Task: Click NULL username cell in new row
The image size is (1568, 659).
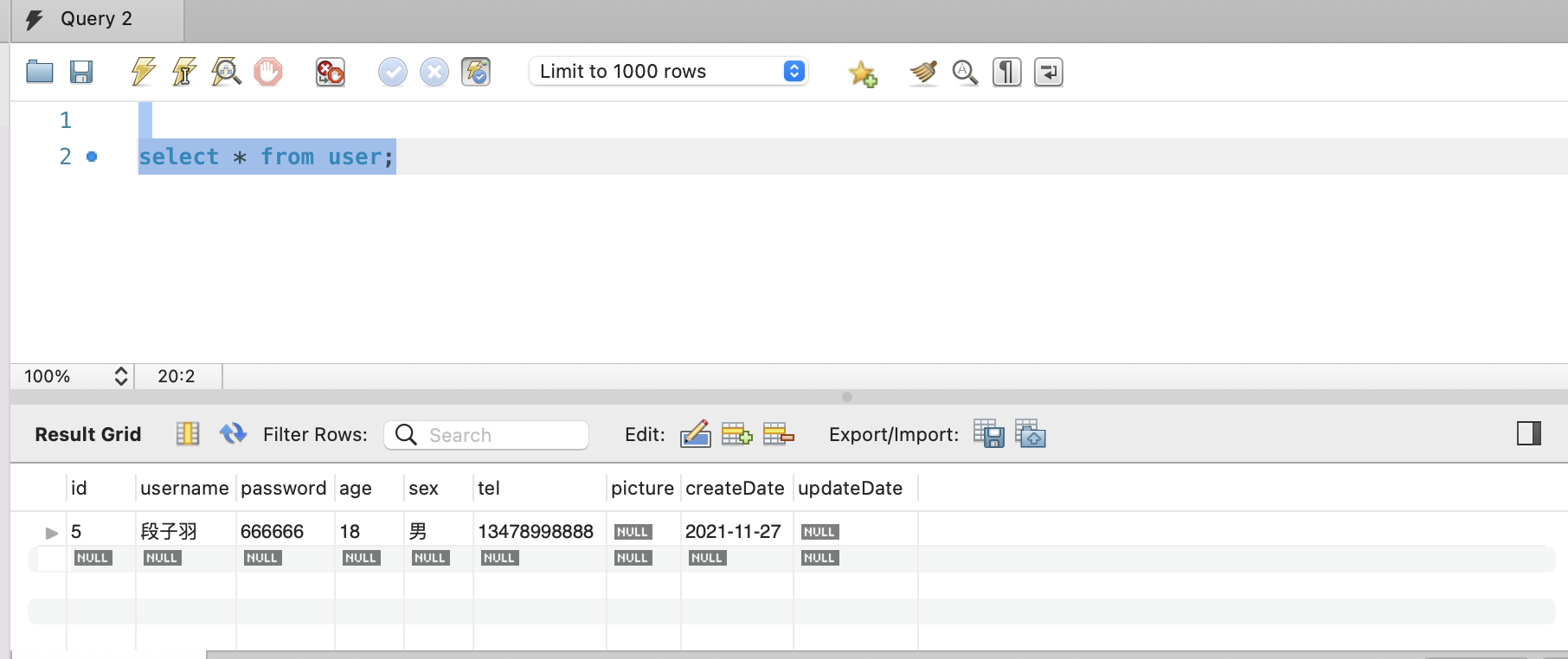Action: click(162, 558)
